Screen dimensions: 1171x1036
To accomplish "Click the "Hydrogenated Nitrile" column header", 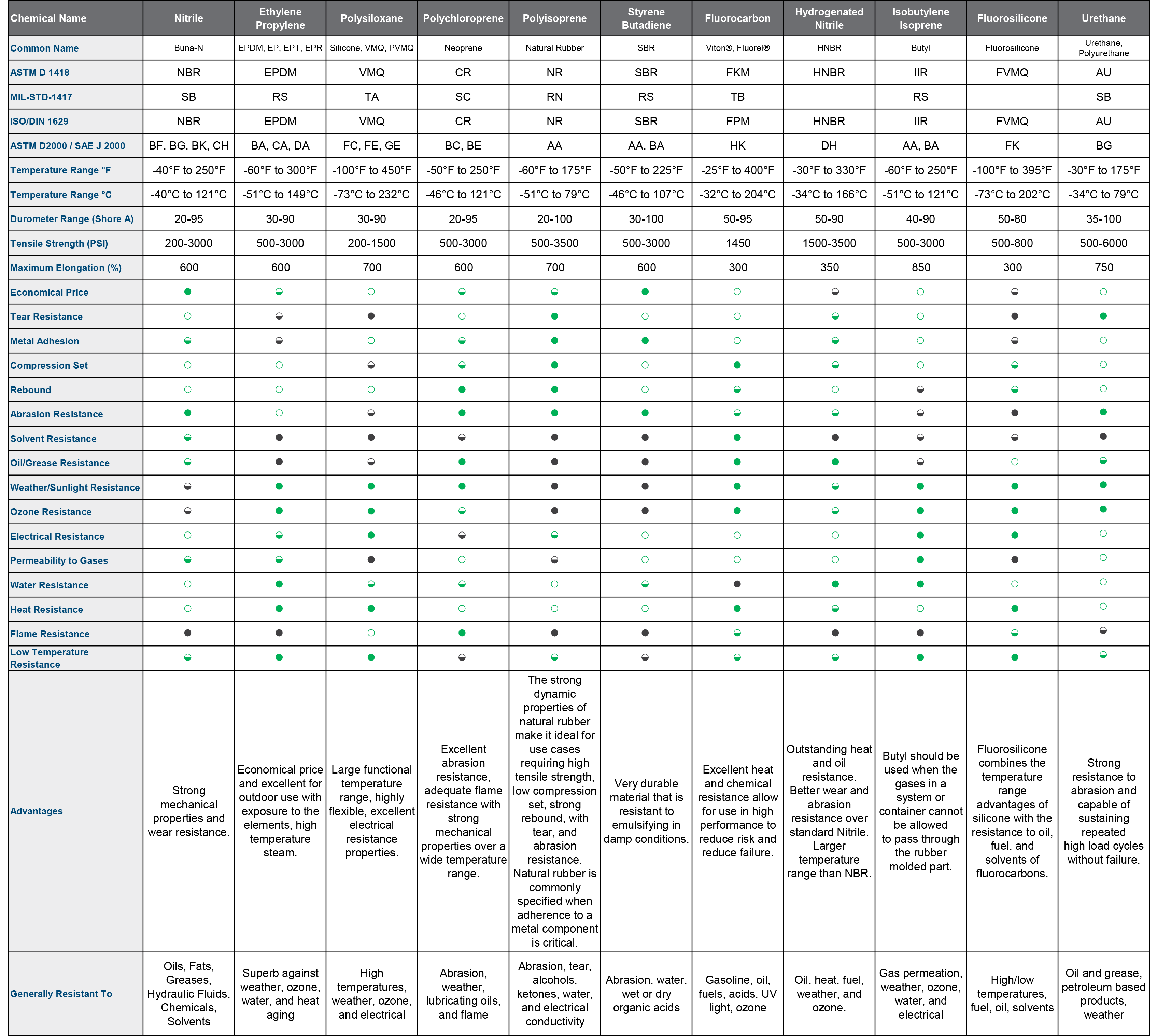I will 829,18.
